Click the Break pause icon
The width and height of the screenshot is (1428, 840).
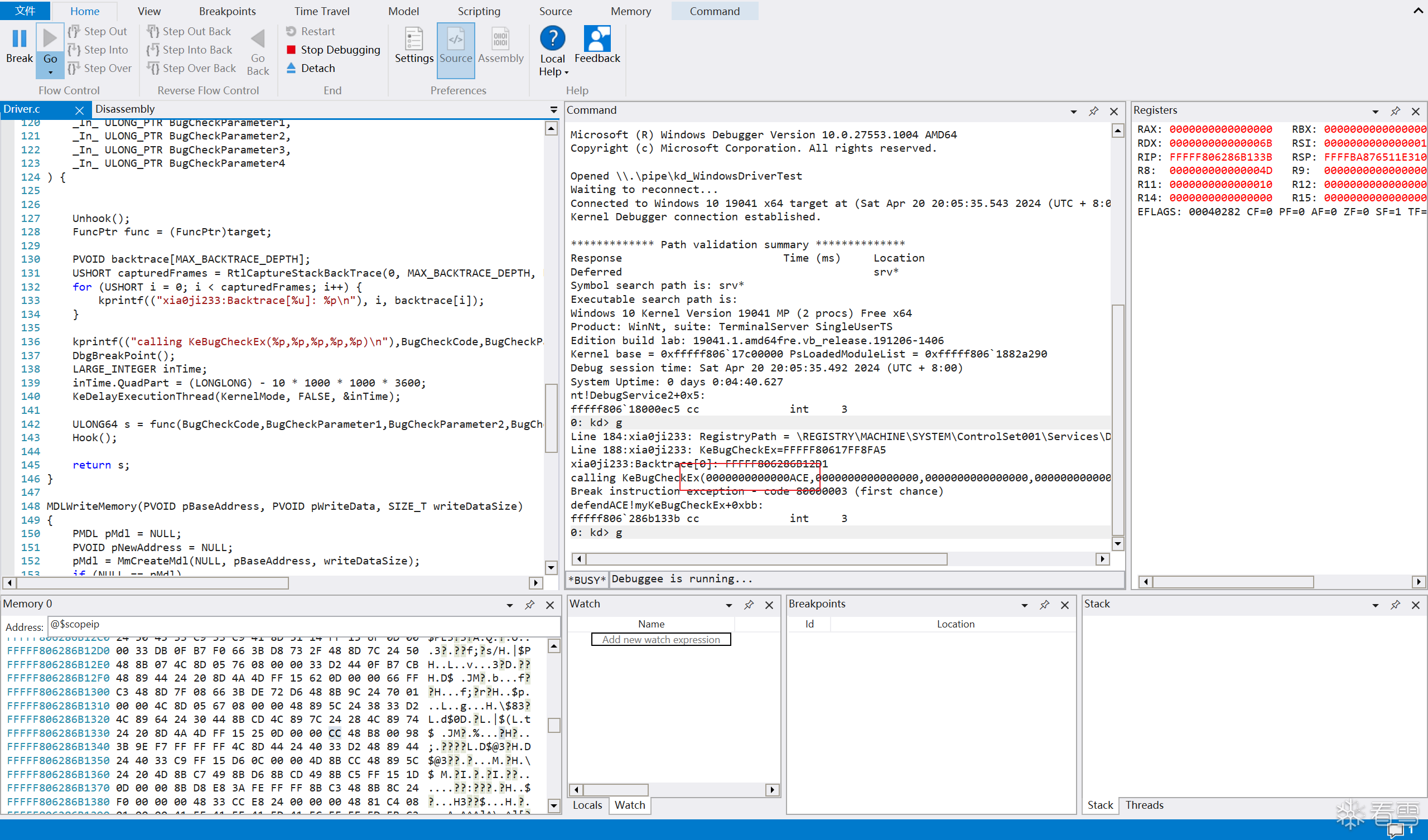pyautogui.click(x=20, y=40)
